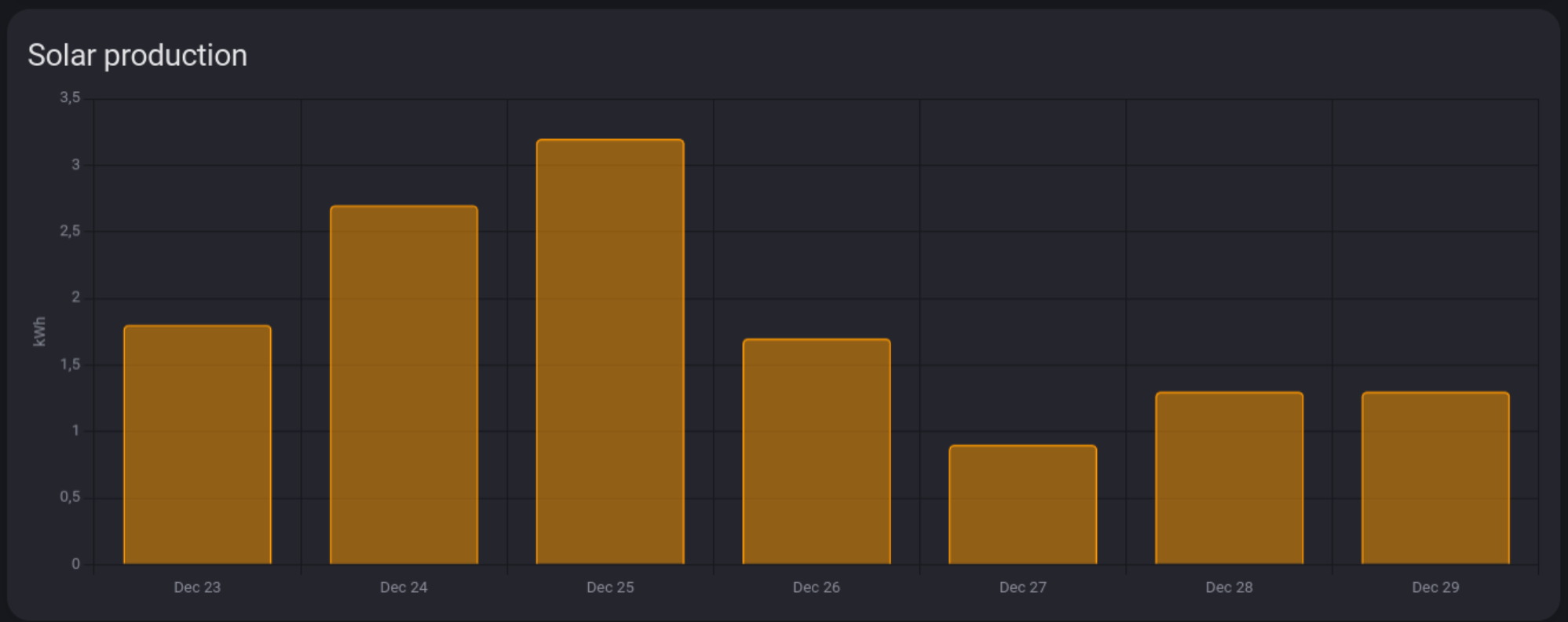Click the Dec 27 x-axis label

1022,587
